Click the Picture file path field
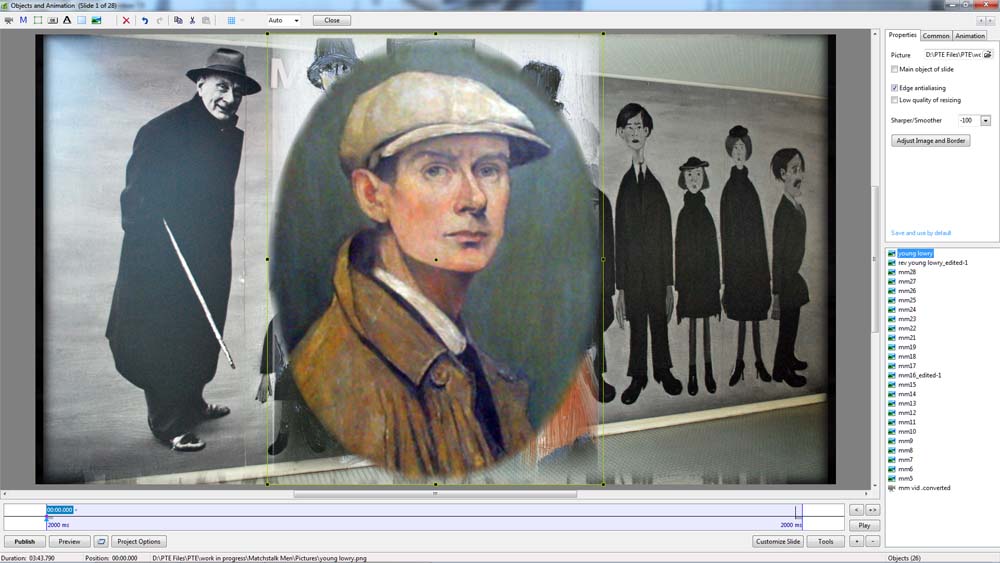 (953, 55)
